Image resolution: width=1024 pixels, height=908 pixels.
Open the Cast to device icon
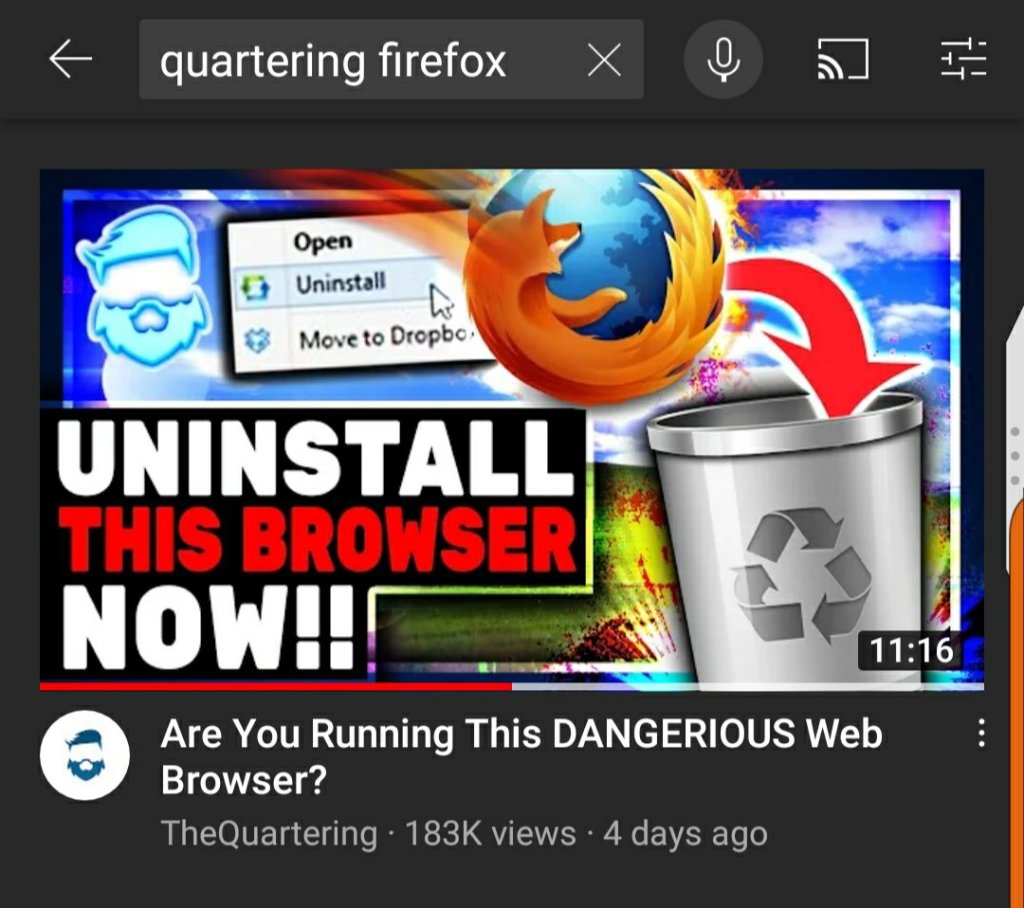842,59
